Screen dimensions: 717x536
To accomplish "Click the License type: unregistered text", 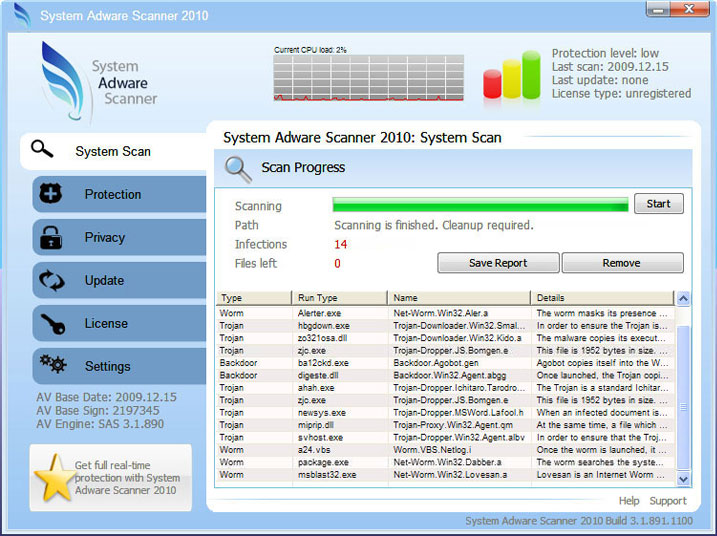I will tap(621, 93).
